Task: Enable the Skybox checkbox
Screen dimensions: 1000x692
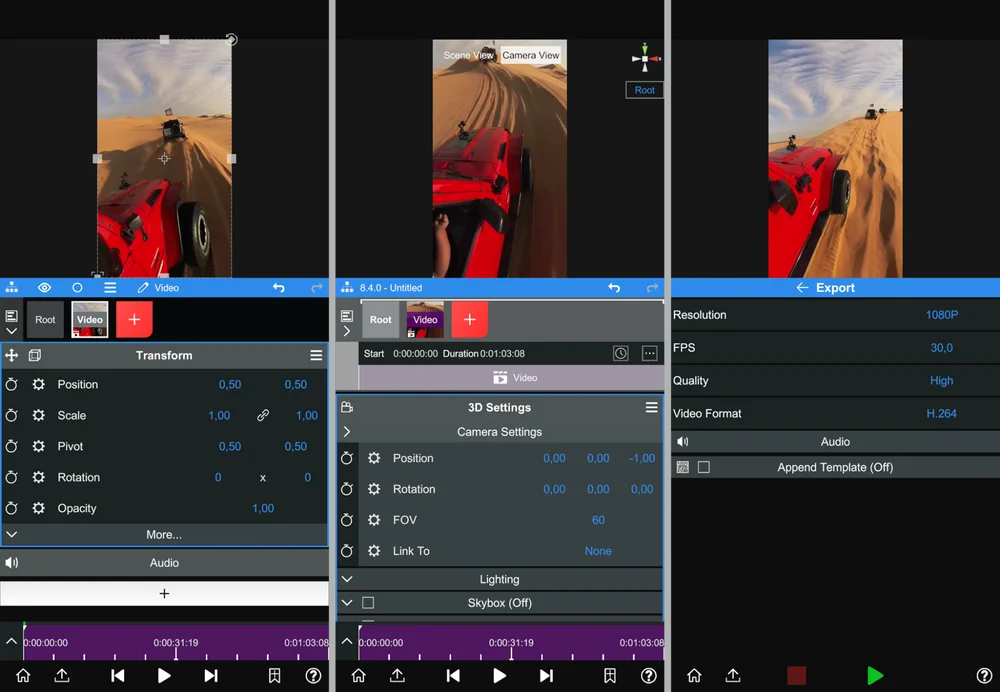Action: point(368,603)
